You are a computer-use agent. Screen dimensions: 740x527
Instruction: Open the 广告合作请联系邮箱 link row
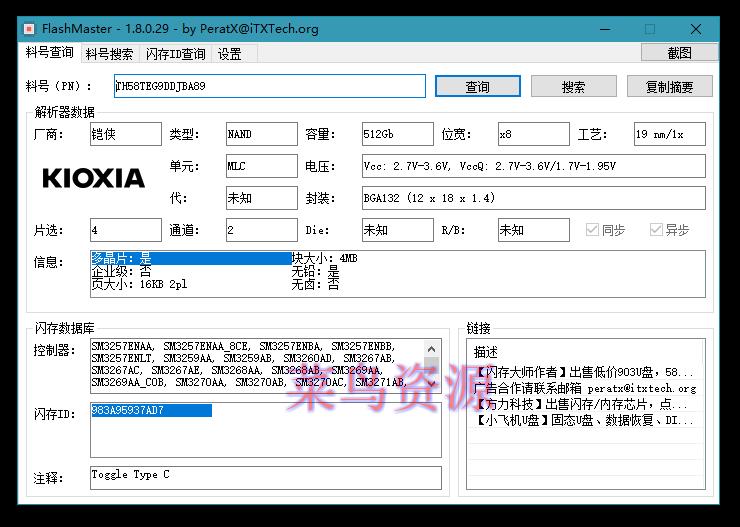[585, 388]
